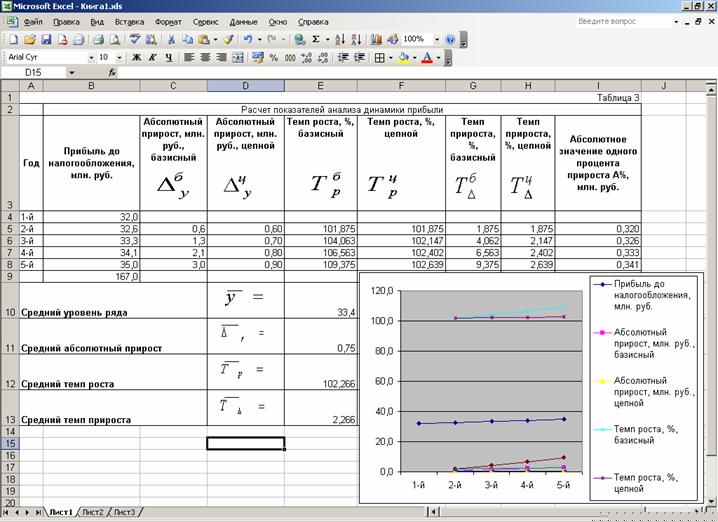
Task: Expand the AutoSum functions arrow
Action: [327, 40]
